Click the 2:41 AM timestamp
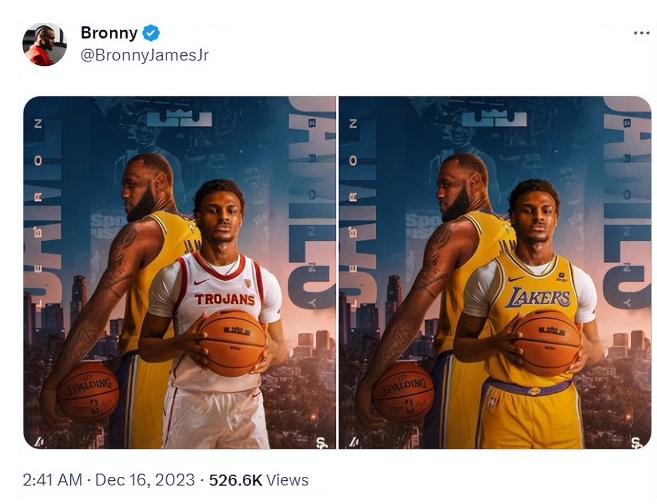 pos(52,480)
